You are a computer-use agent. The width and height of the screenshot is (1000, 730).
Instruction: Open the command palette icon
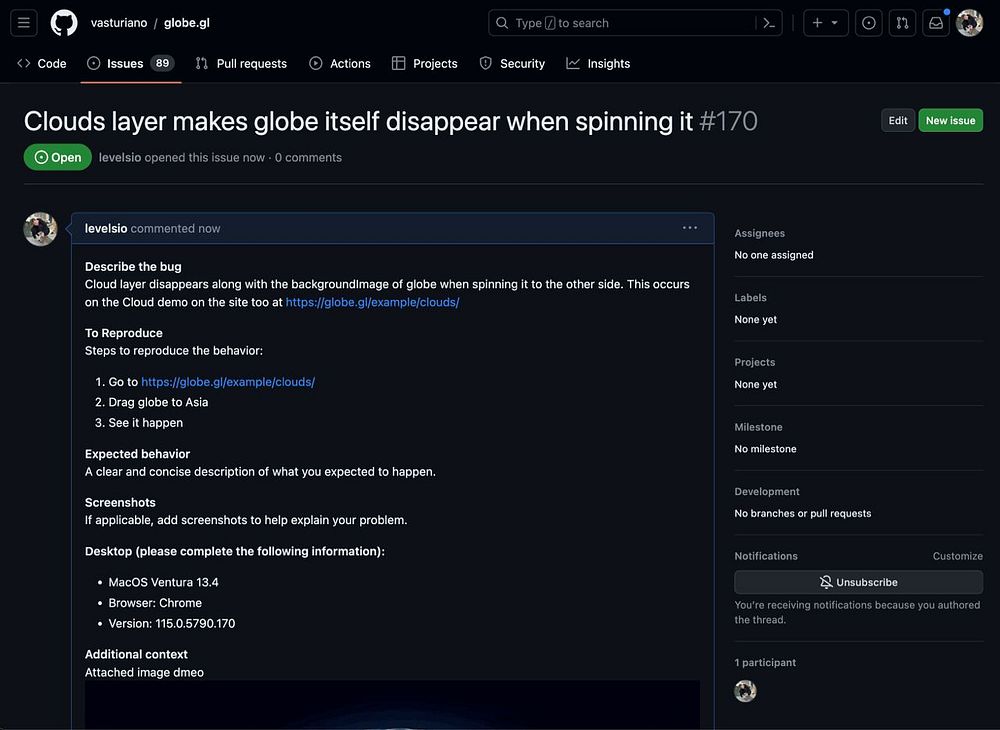pyautogui.click(x=769, y=23)
